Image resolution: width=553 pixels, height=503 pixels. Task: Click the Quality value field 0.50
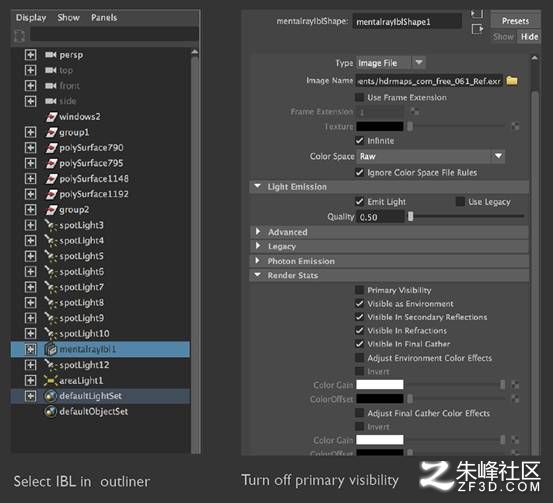380,217
